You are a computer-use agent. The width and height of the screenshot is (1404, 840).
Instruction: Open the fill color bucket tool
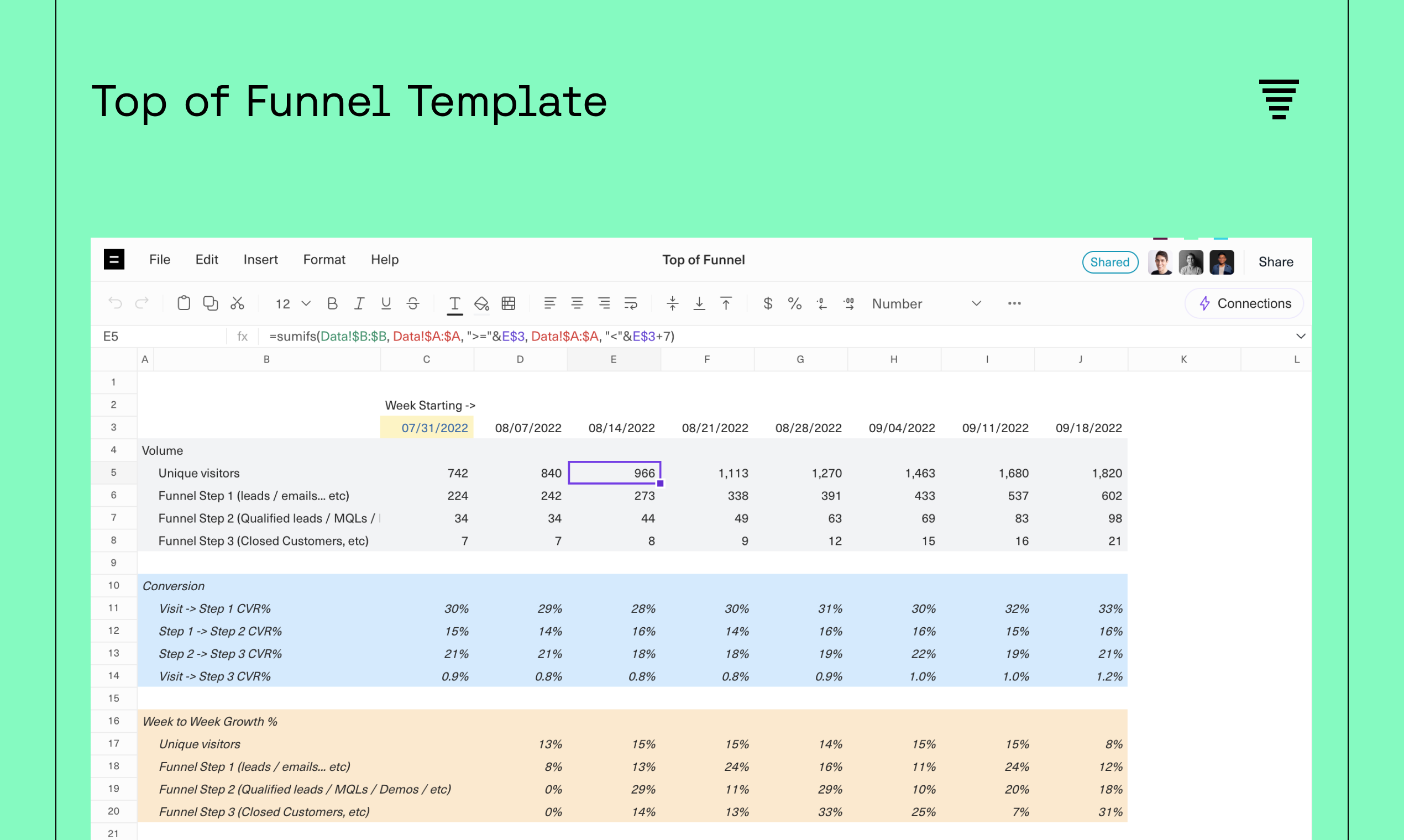[x=481, y=303]
